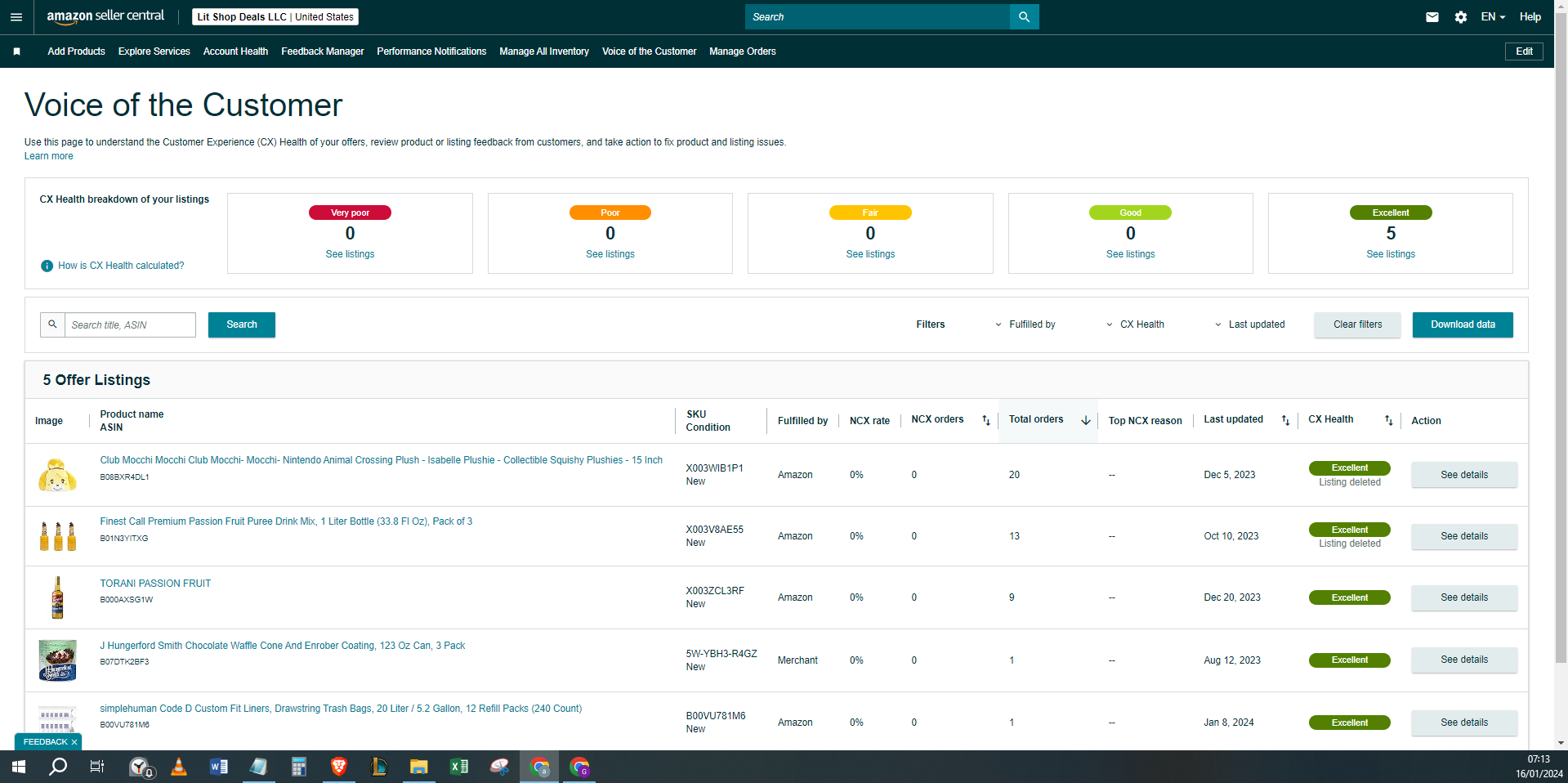Open Performance Notifications

pyautogui.click(x=431, y=51)
